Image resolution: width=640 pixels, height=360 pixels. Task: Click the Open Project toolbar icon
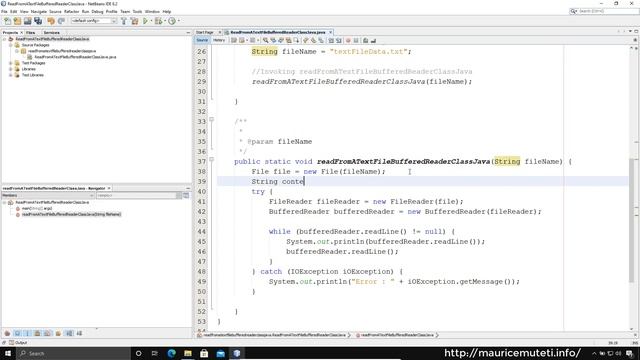click(x=27, y=21)
